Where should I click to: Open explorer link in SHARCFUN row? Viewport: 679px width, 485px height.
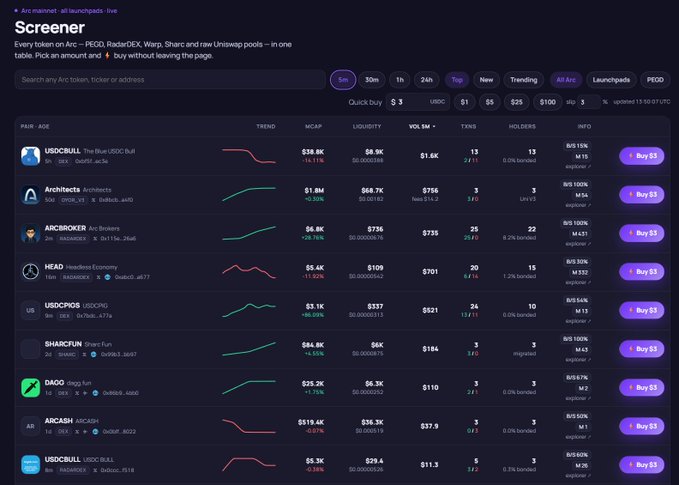coord(578,359)
